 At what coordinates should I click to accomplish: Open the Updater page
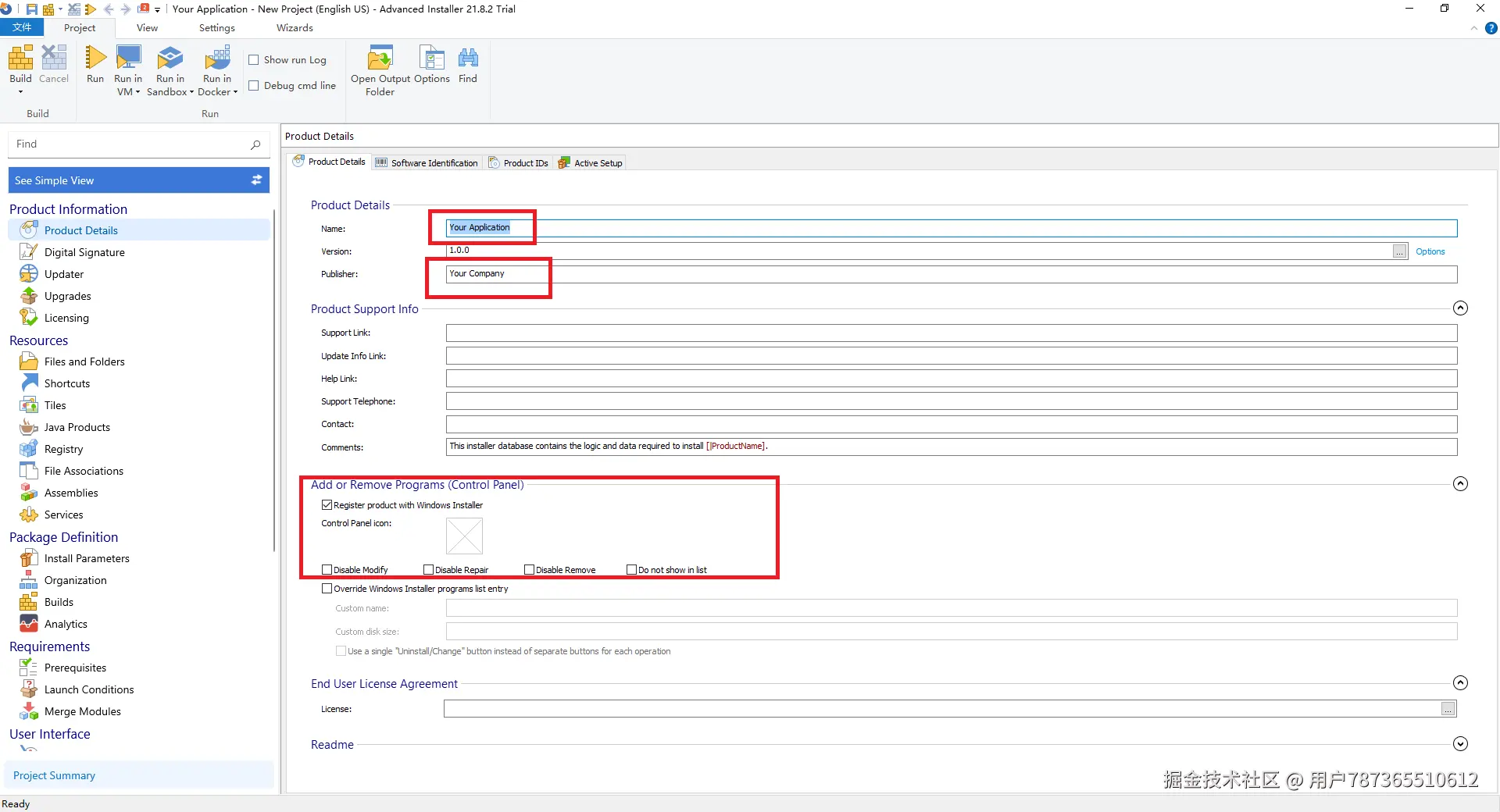click(64, 274)
